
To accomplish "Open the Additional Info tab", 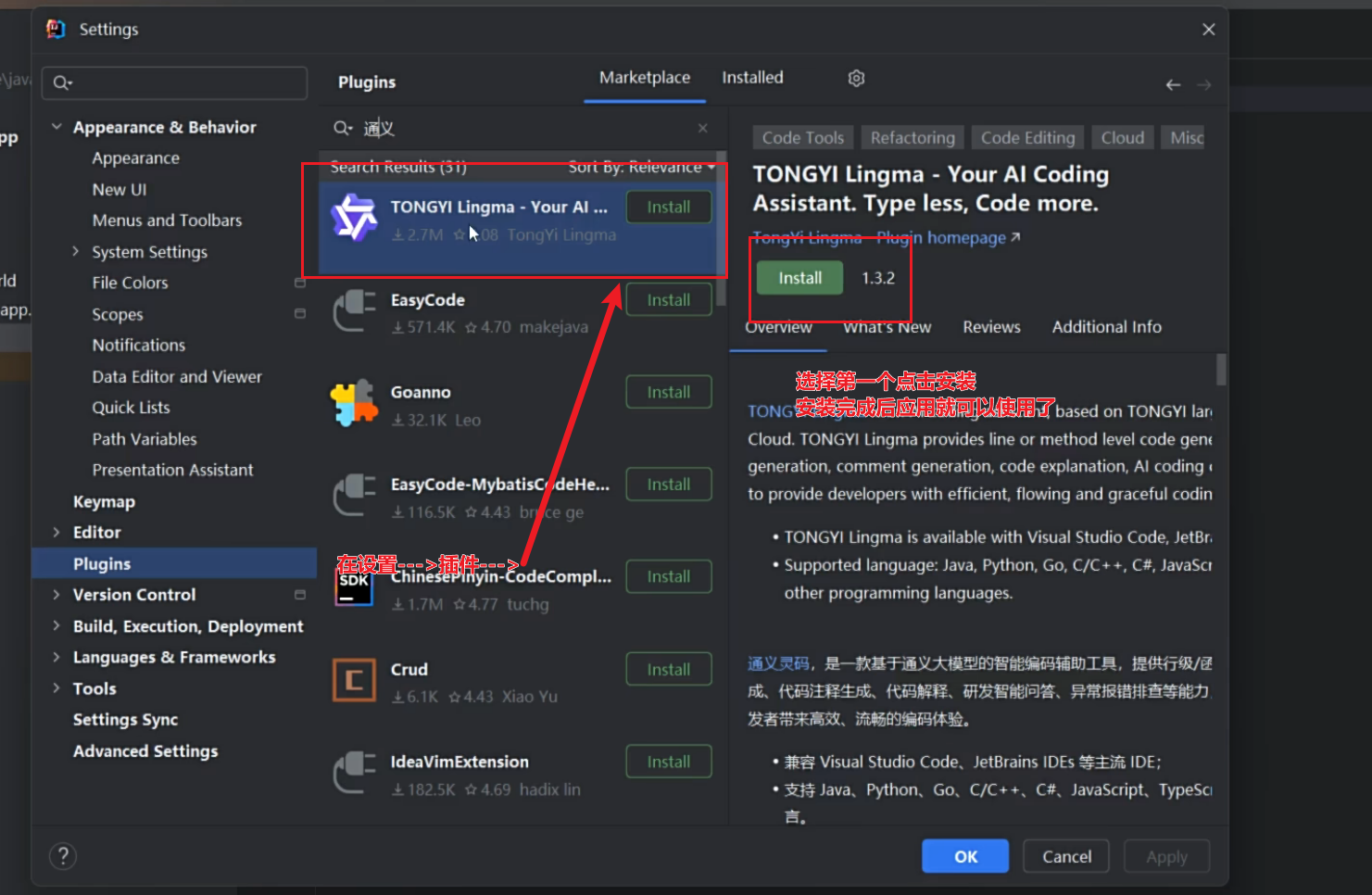I will click(1106, 327).
